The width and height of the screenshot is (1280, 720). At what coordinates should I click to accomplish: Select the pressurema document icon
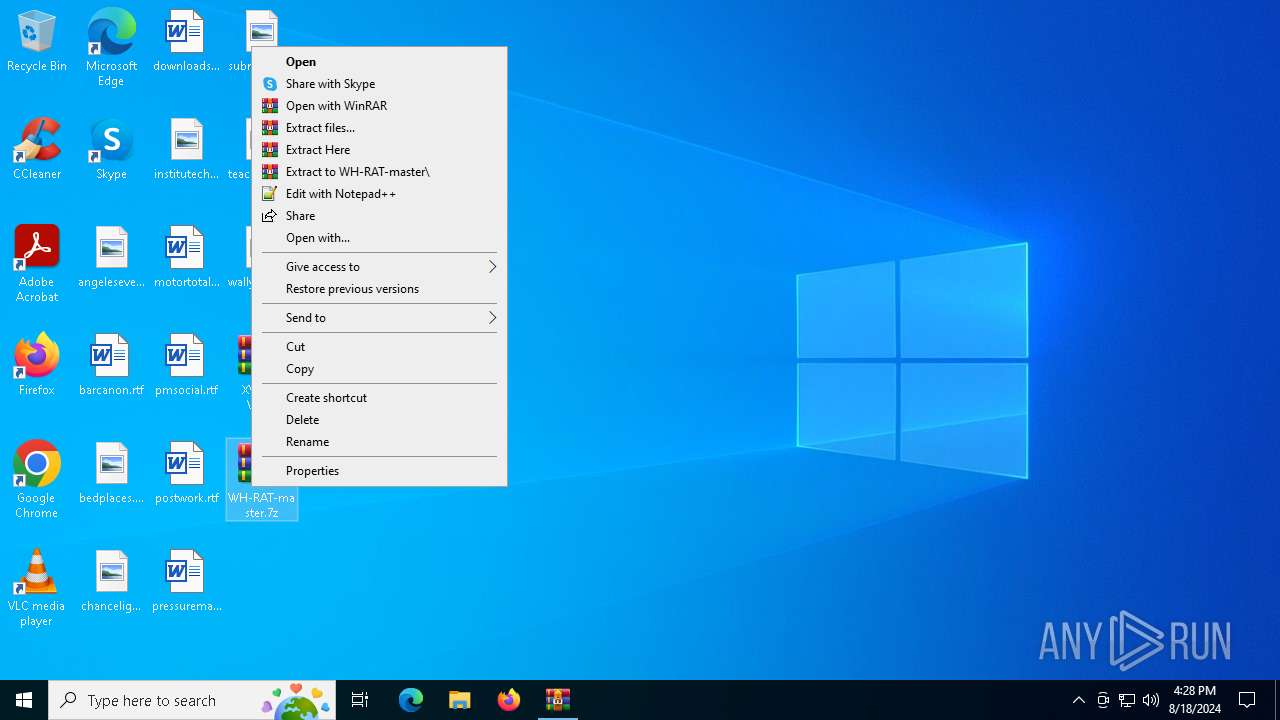(186, 582)
